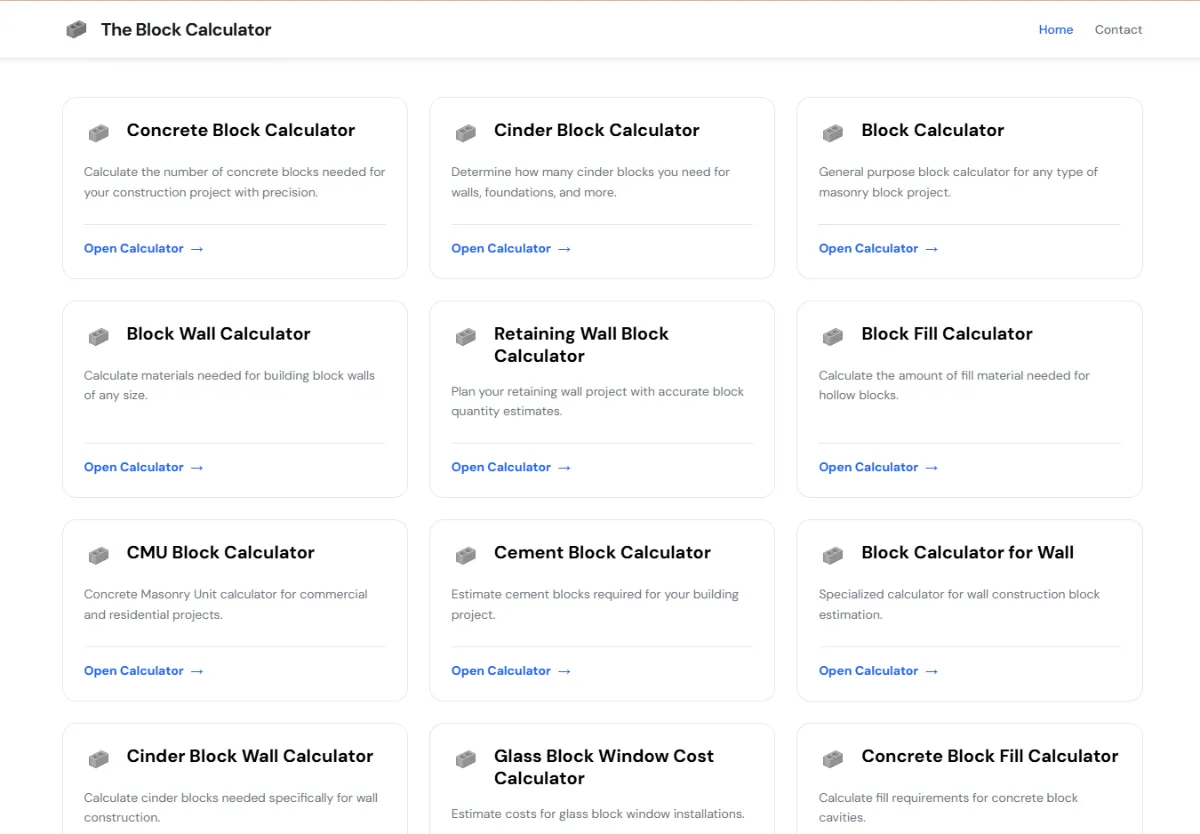Click 'Plan your retaining wall project' description

click(598, 401)
